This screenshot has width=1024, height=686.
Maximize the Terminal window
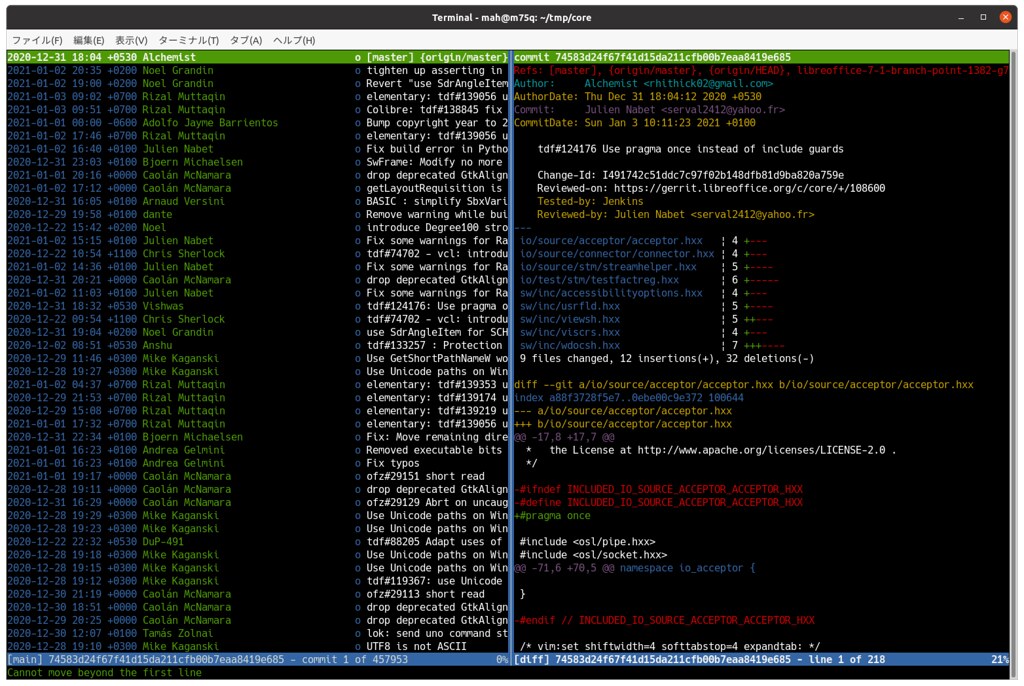tap(983, 18)
